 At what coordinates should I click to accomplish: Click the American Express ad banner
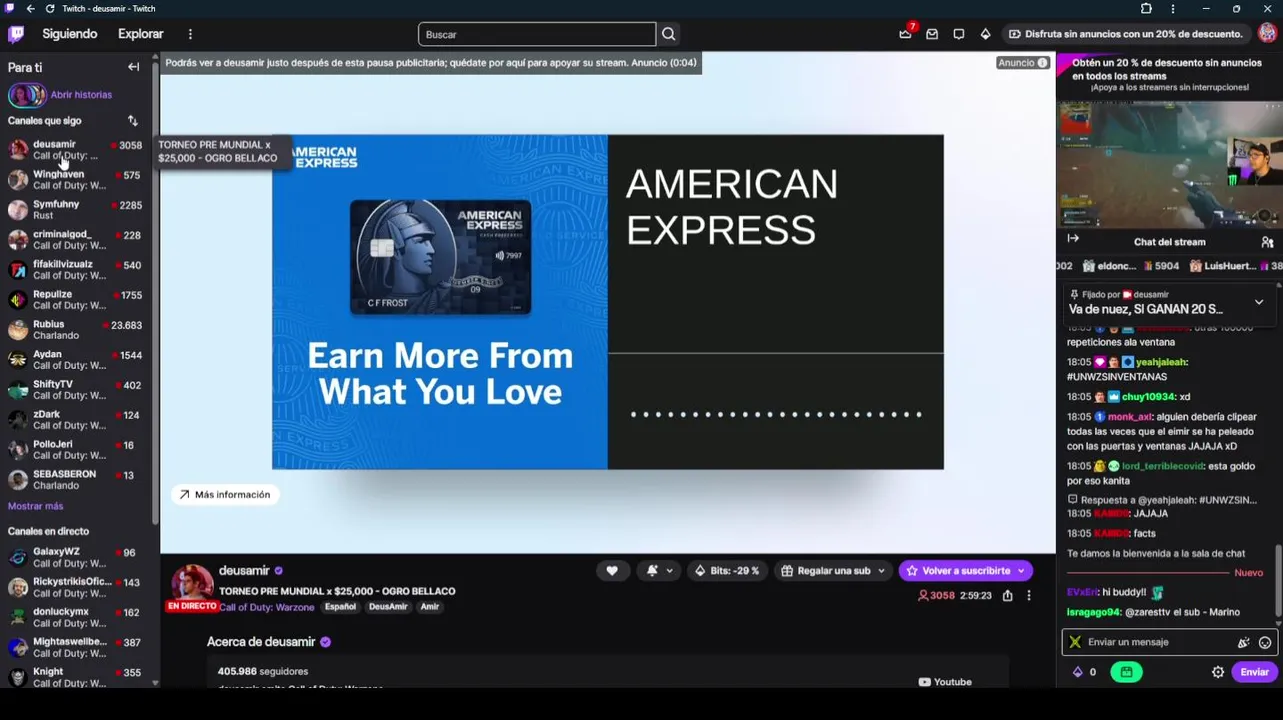click(607, 302)
